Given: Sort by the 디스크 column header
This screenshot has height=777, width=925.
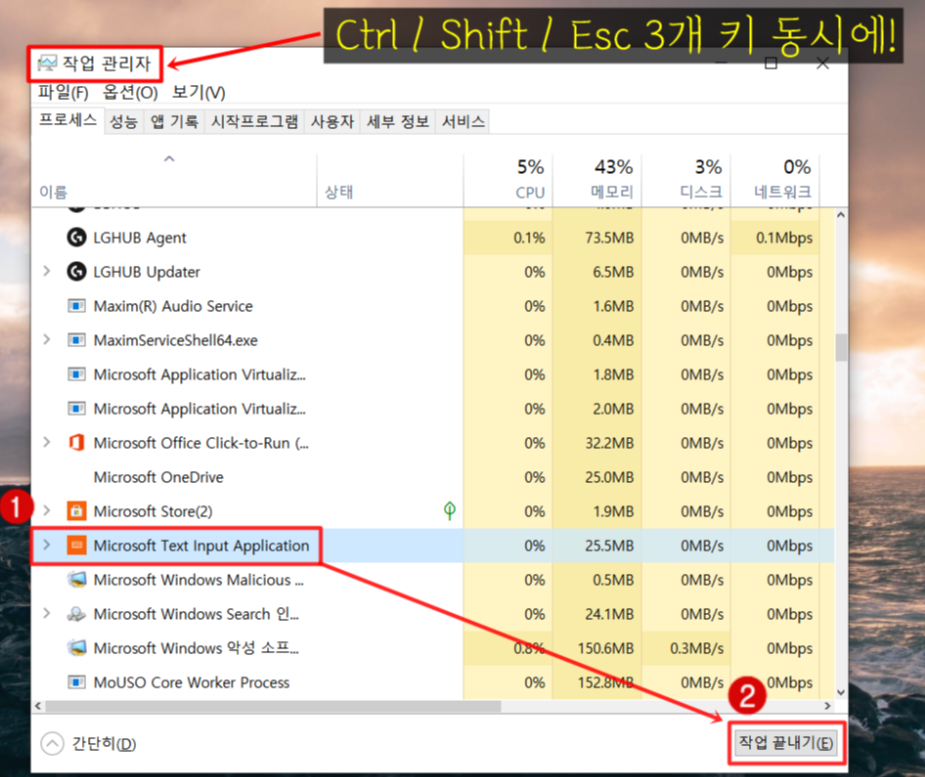Looking at the screenshot, I should click(686, 180).
